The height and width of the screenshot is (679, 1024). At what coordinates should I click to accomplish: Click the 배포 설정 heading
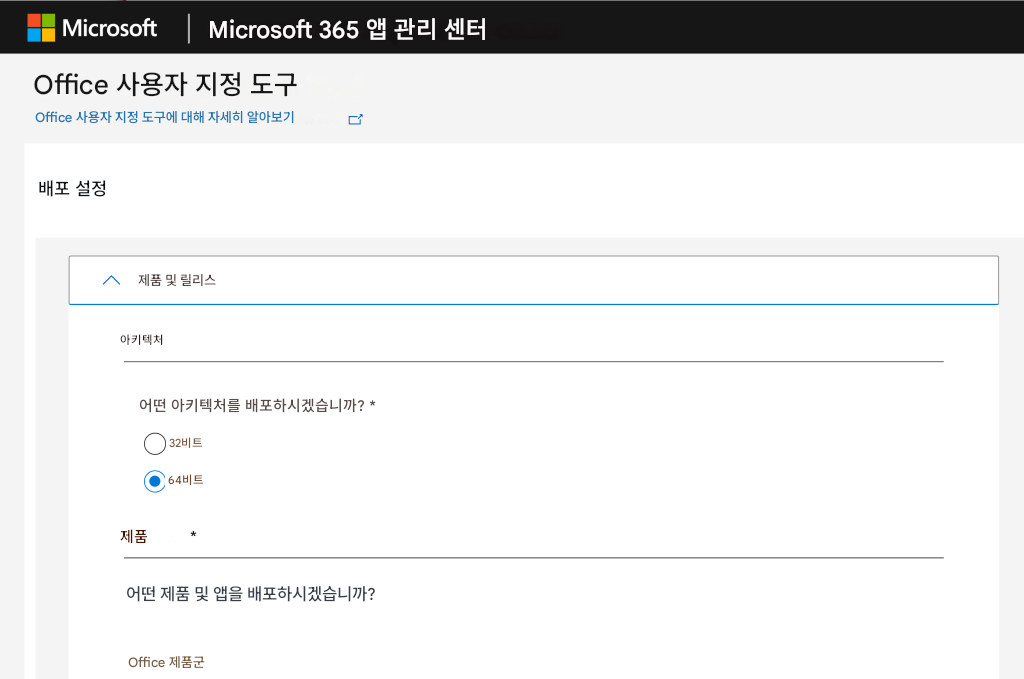(x=72, y=188)
